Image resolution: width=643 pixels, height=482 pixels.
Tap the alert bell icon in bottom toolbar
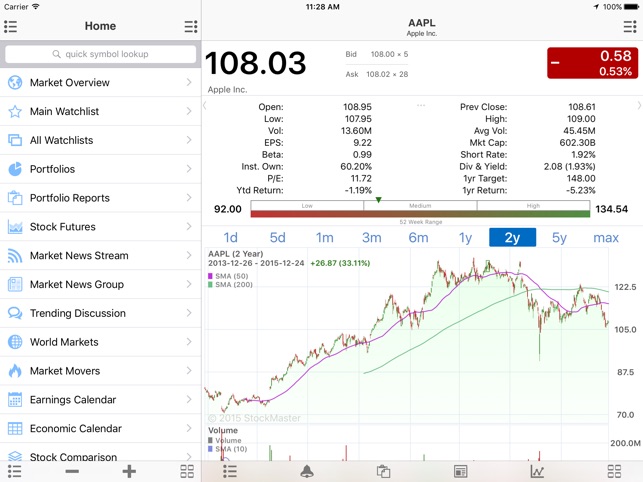307,471
